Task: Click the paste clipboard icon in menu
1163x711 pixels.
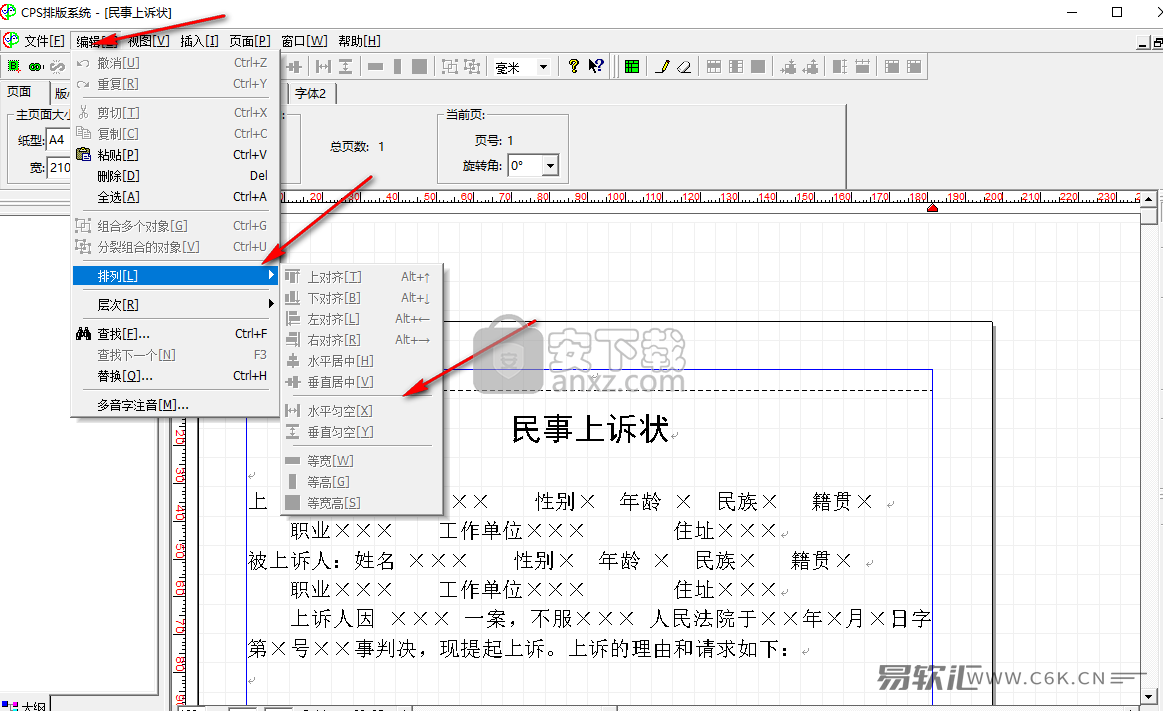Action: [x=83, y=154]
